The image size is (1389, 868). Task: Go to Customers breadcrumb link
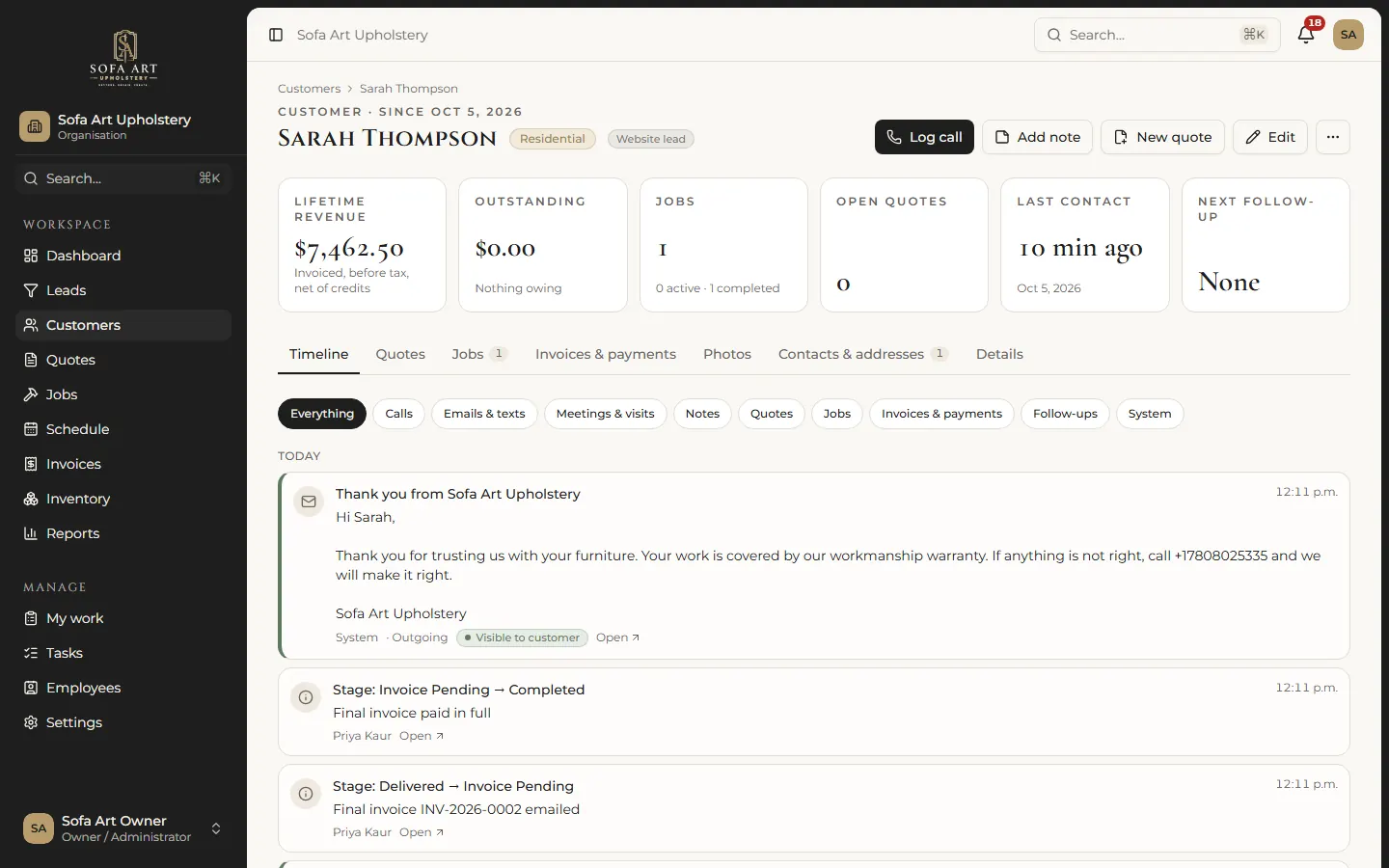(x=309, y=89)
